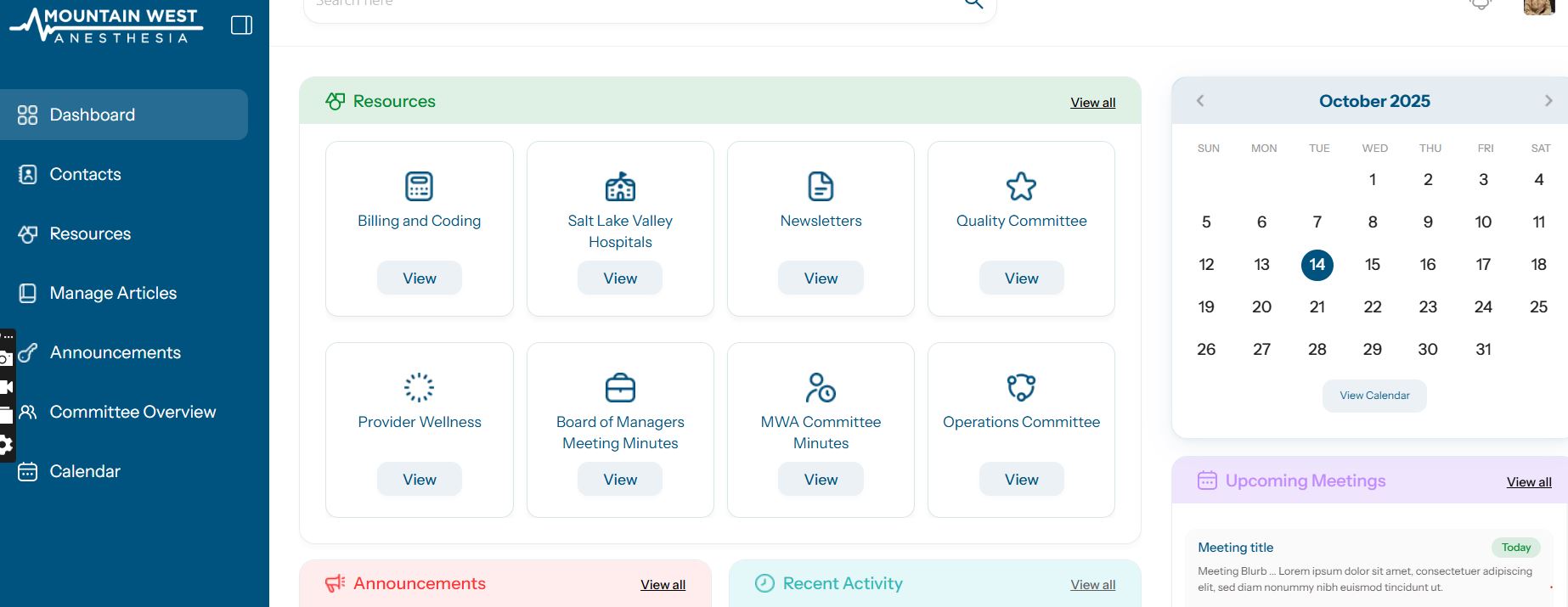Open Manage Articles in the sidebar
This screenshot has width=1568, height=607.
[113, 293]
